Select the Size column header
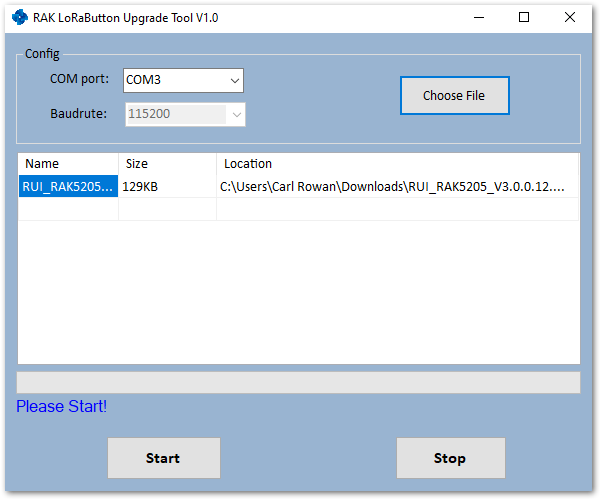601x500 pixels. (x=167, y=164)
